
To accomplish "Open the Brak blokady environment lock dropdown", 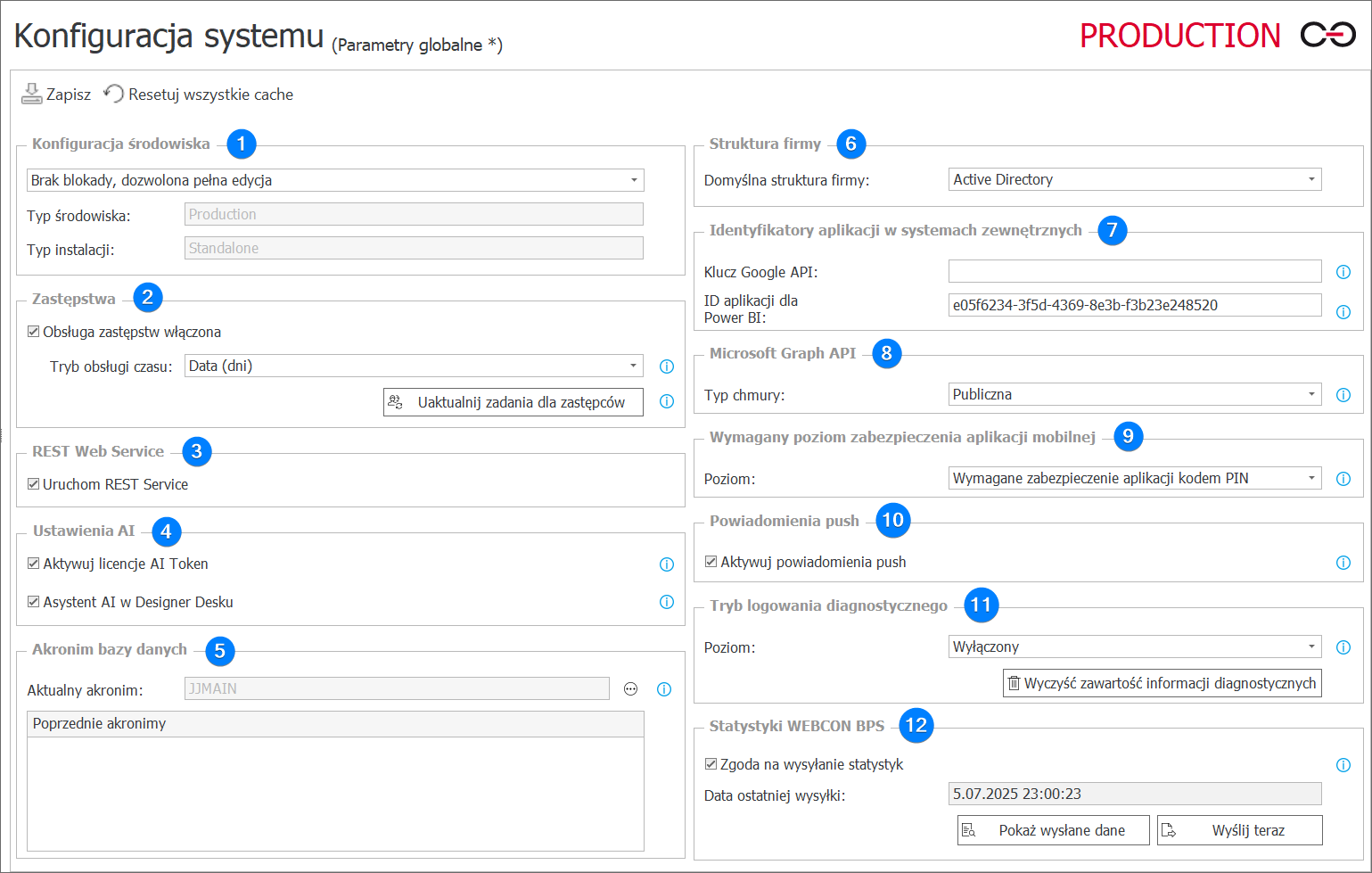I will (x=335, y=180).
